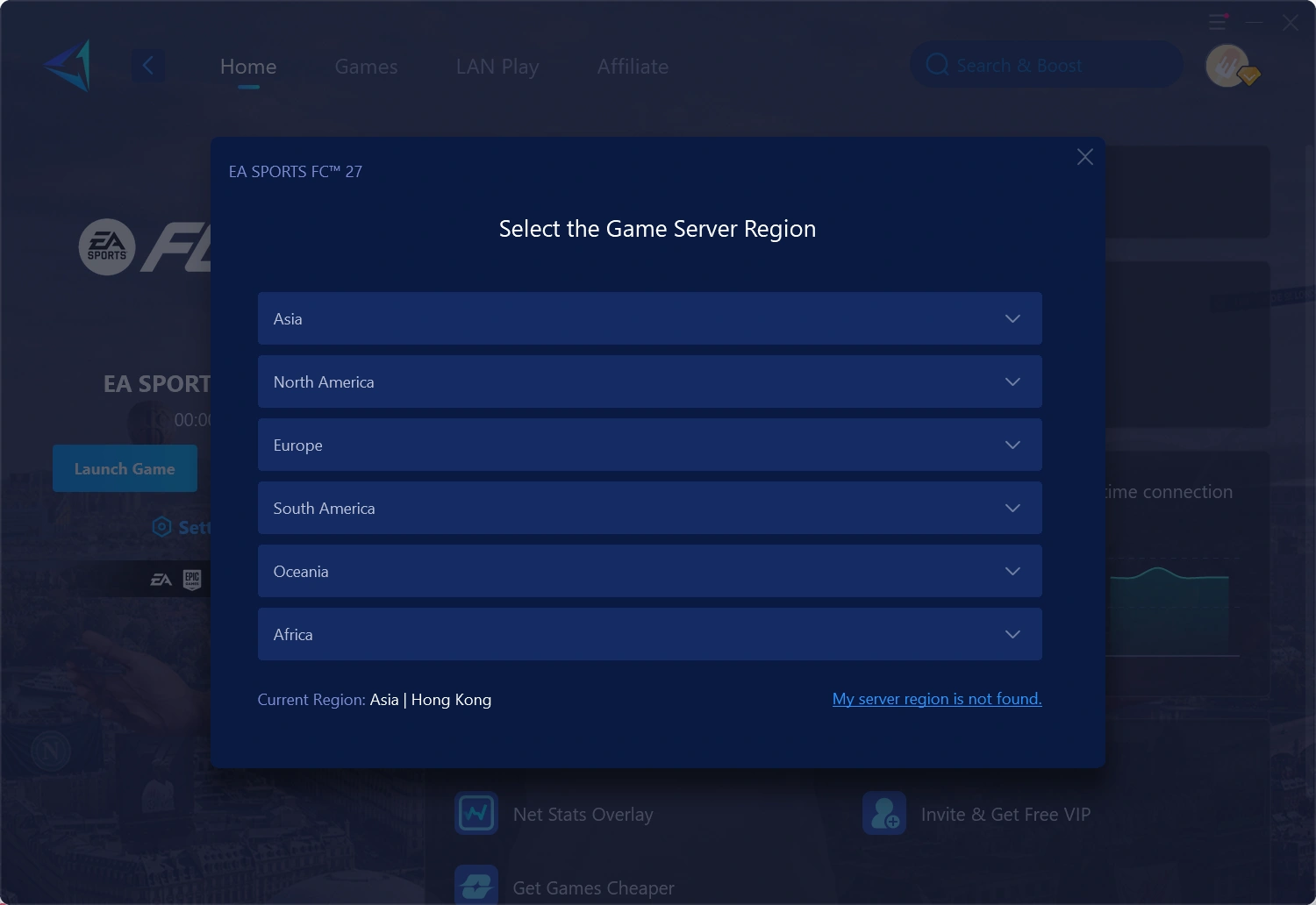The image size is (1316, 905).
Task: Click the Current Region Asia | Hong Kong text
Action: point(375,700)
